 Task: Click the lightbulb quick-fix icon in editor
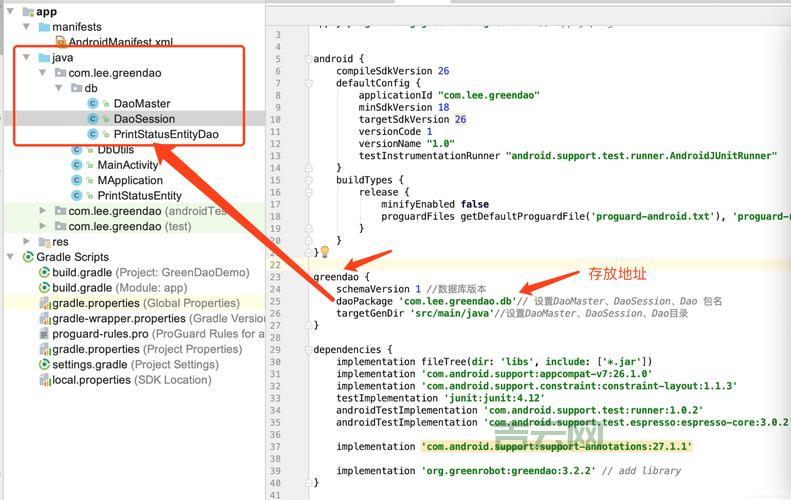324,252
